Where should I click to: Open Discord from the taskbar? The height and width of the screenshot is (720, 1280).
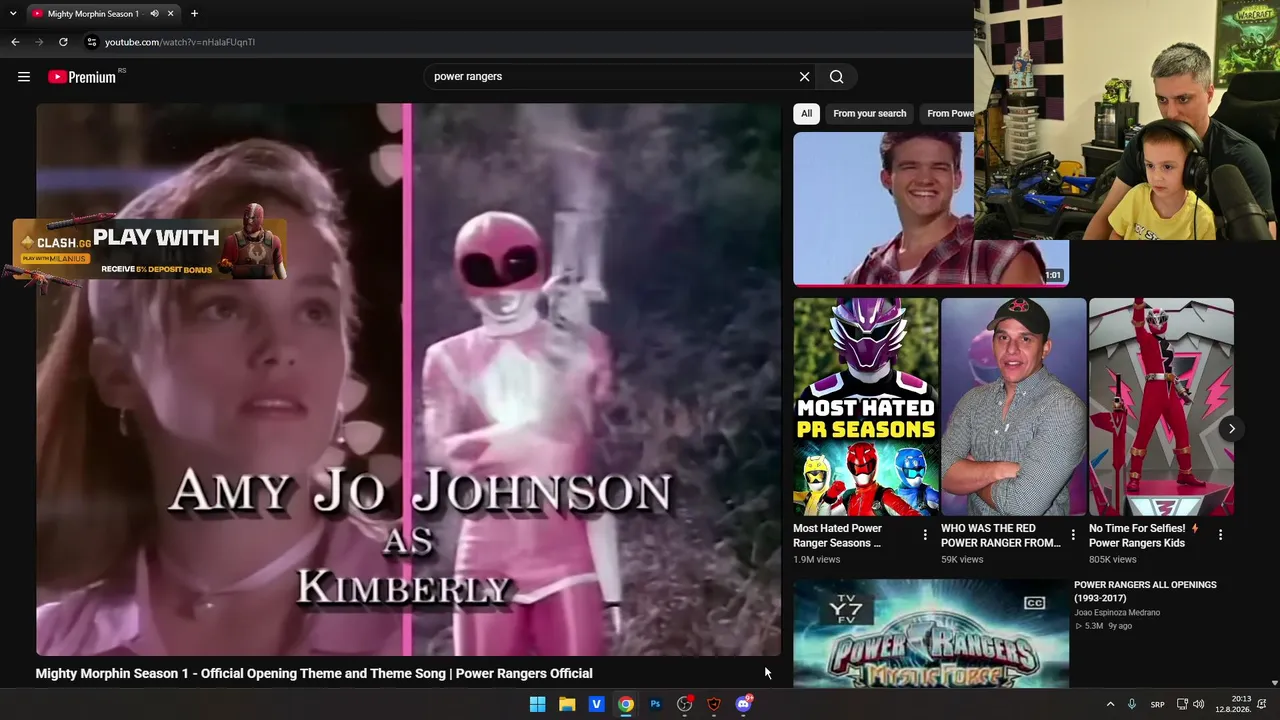(743, 704)
